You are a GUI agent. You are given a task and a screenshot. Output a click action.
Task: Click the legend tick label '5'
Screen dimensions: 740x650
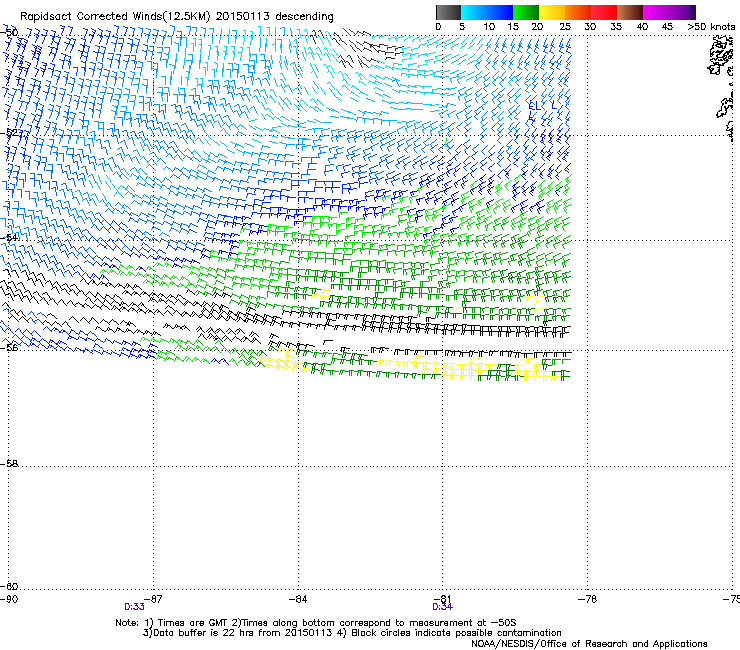point(462,27)
